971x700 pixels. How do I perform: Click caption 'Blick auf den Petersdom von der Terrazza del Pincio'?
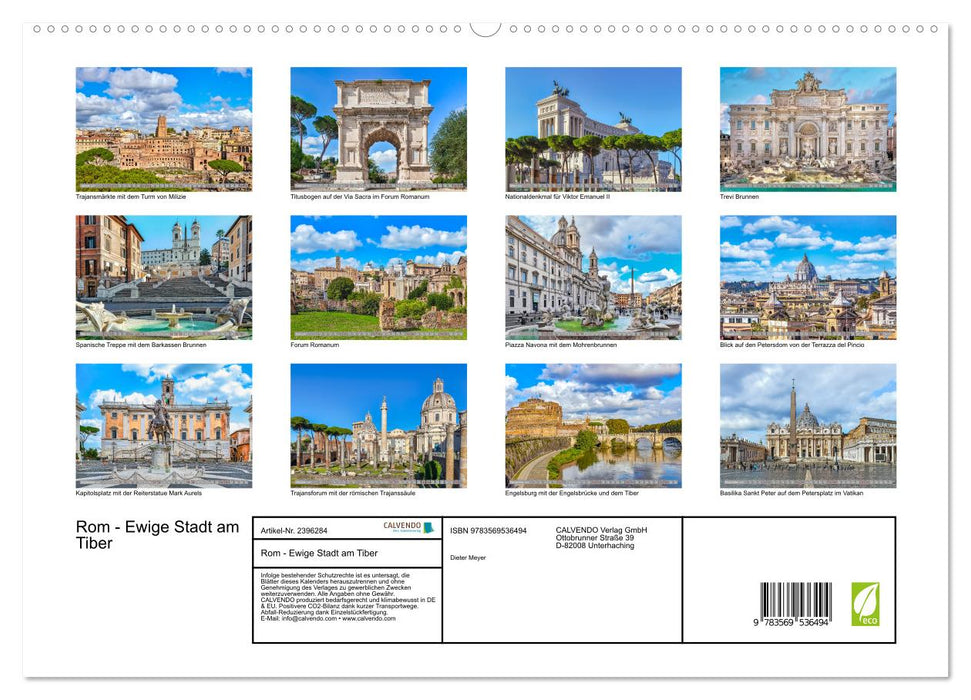[x=792, y=344]
